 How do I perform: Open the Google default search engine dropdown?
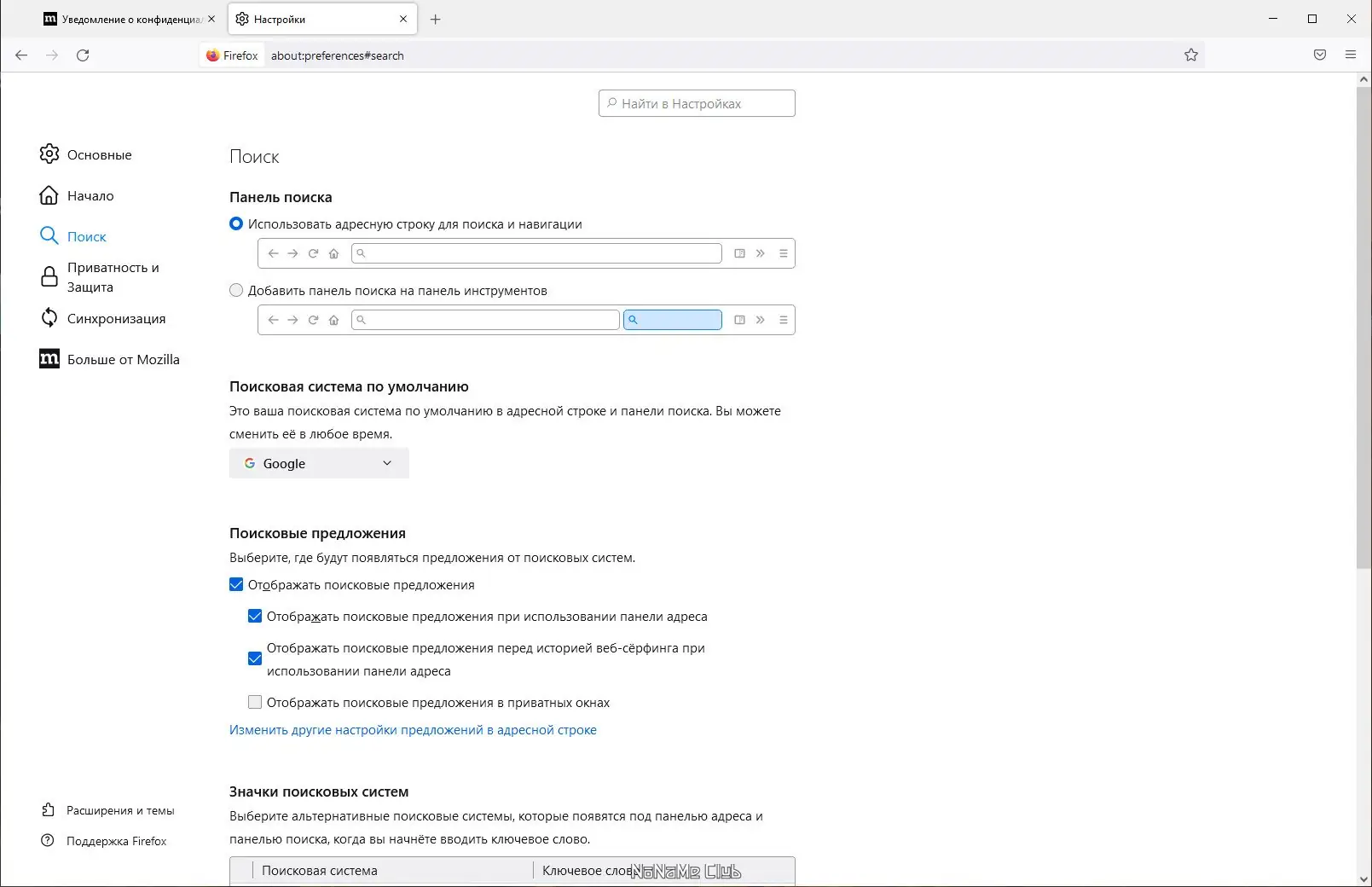319,463
